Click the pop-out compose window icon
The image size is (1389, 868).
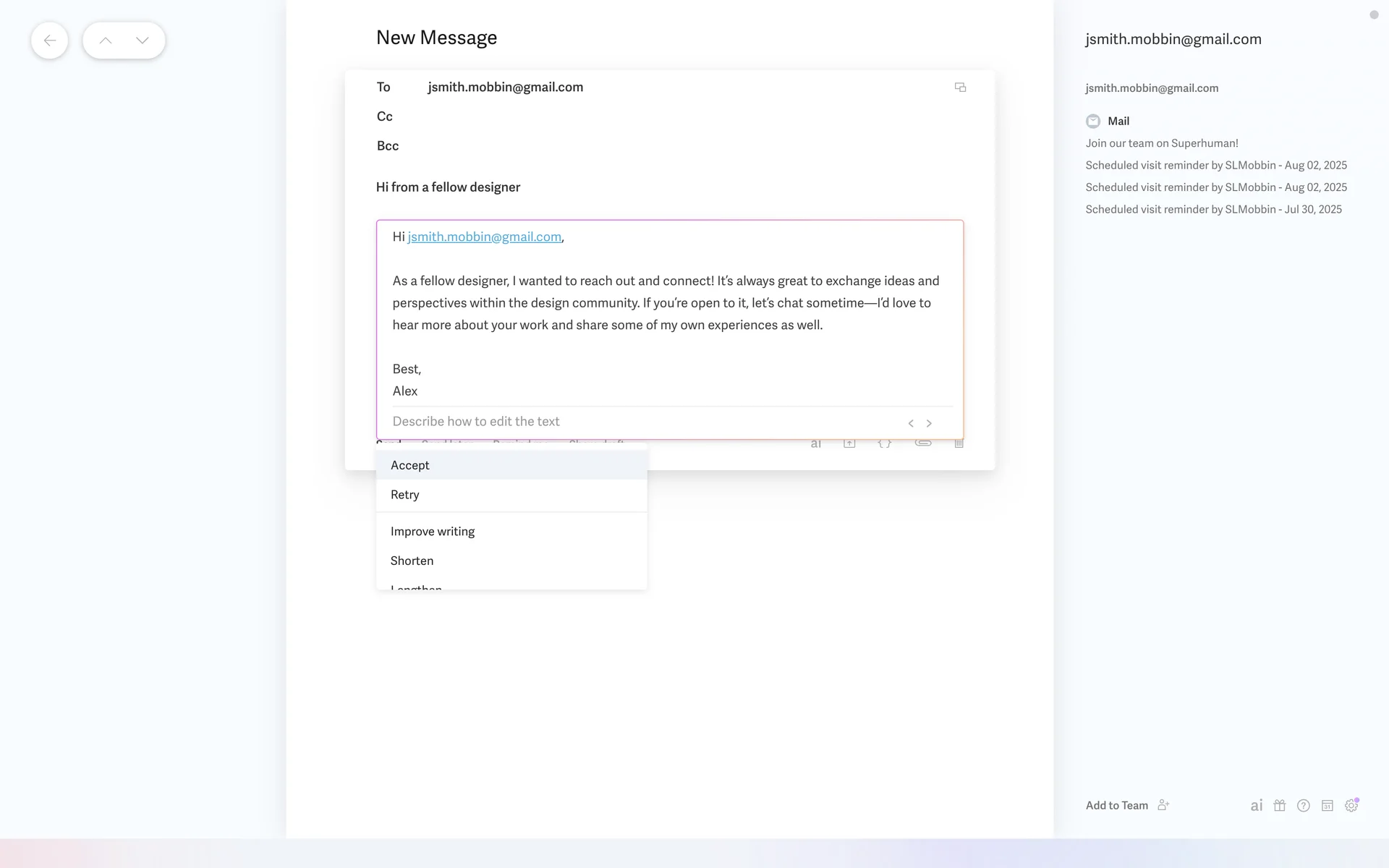tap(960, 88)
